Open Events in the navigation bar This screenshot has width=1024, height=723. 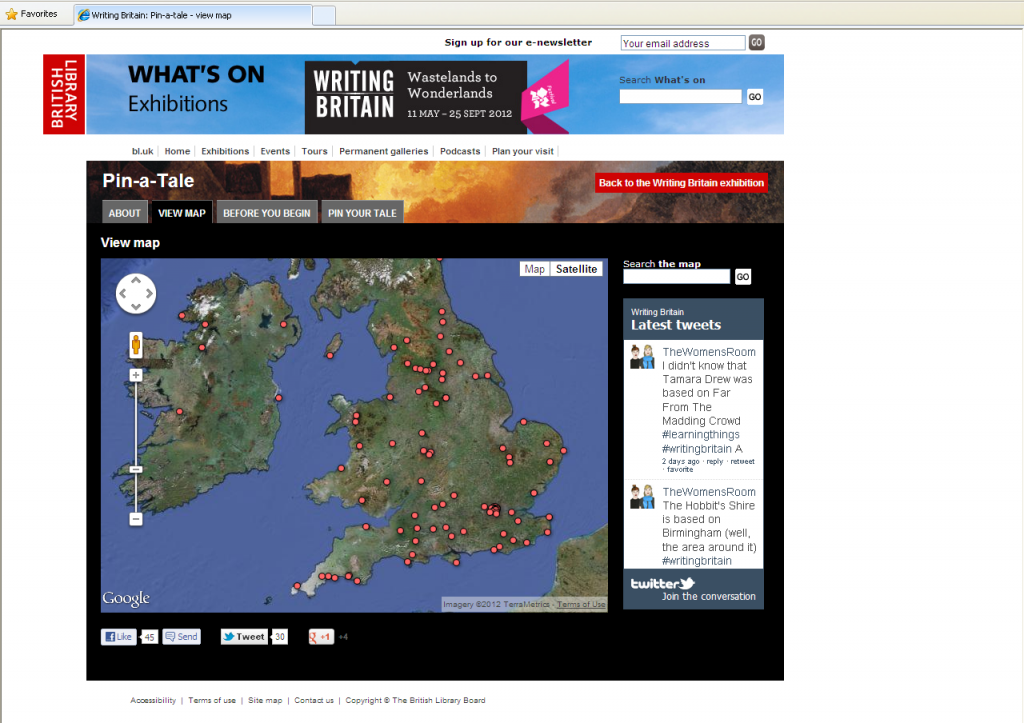(275, 151)
